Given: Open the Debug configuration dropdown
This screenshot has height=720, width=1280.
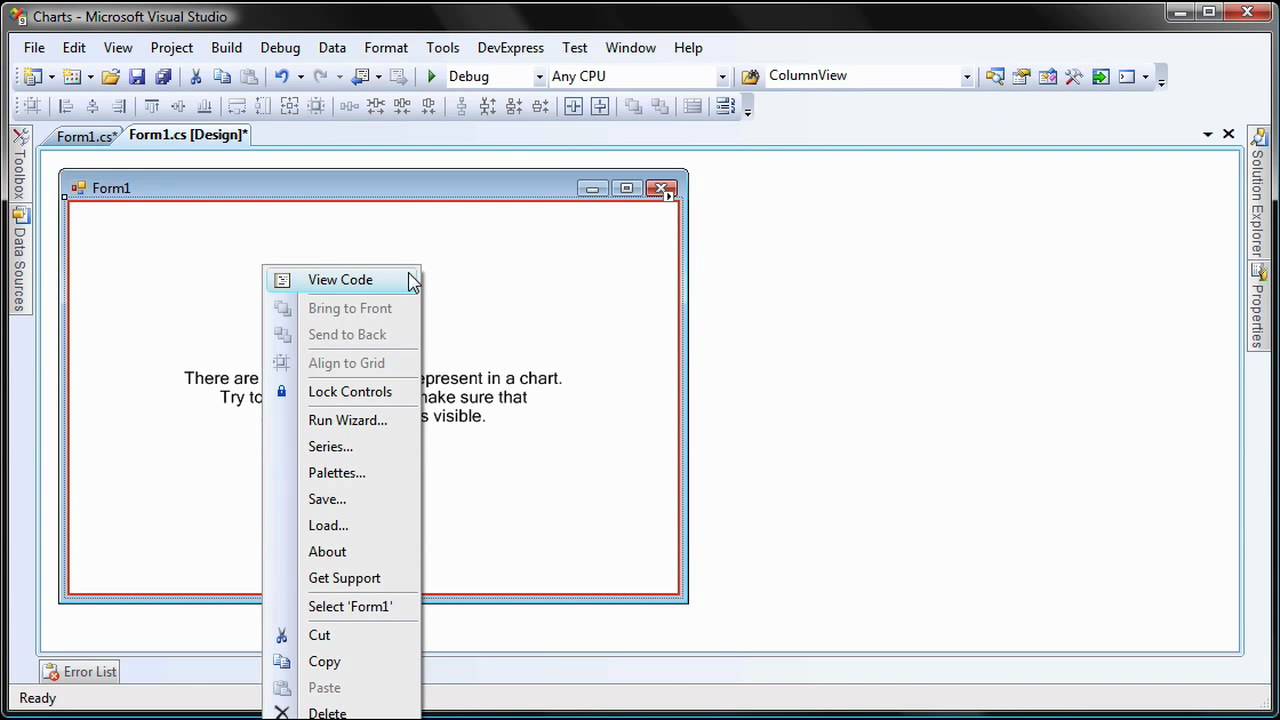Looking at the screenshot, I should pos(539,76).
